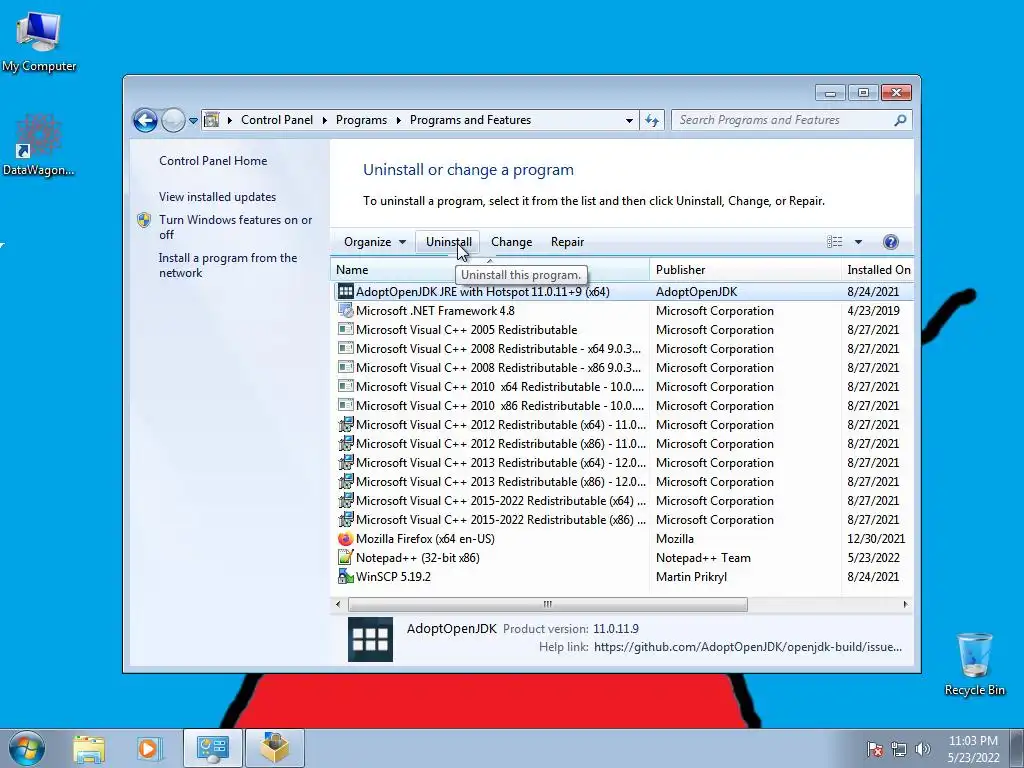Image resolution: width=1024 pixels, height=768 pixels.
Task: Click the Refresh button beside address bar
Action: click(652, 120)
